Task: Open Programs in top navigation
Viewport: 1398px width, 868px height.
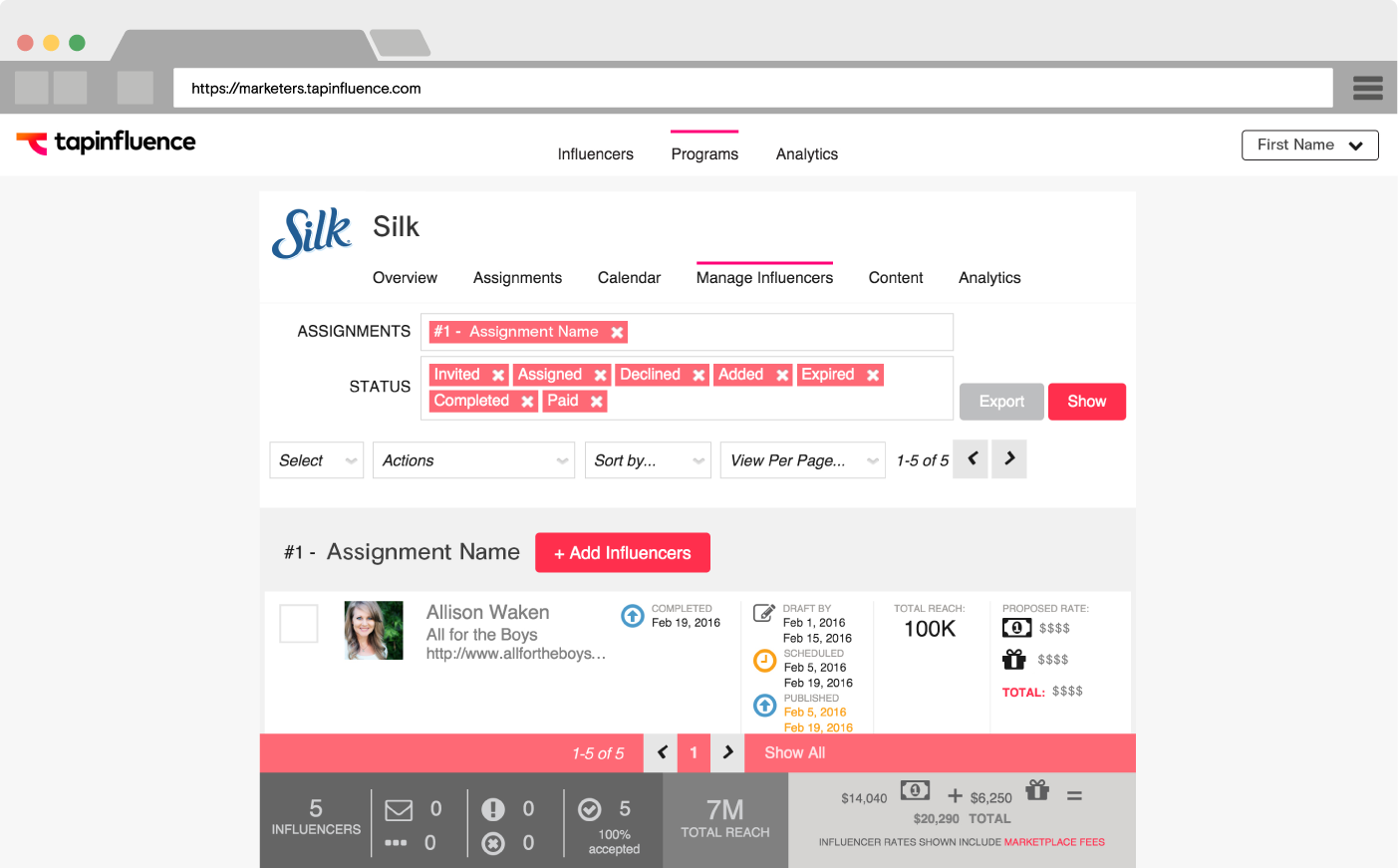Action: (704, 154)
